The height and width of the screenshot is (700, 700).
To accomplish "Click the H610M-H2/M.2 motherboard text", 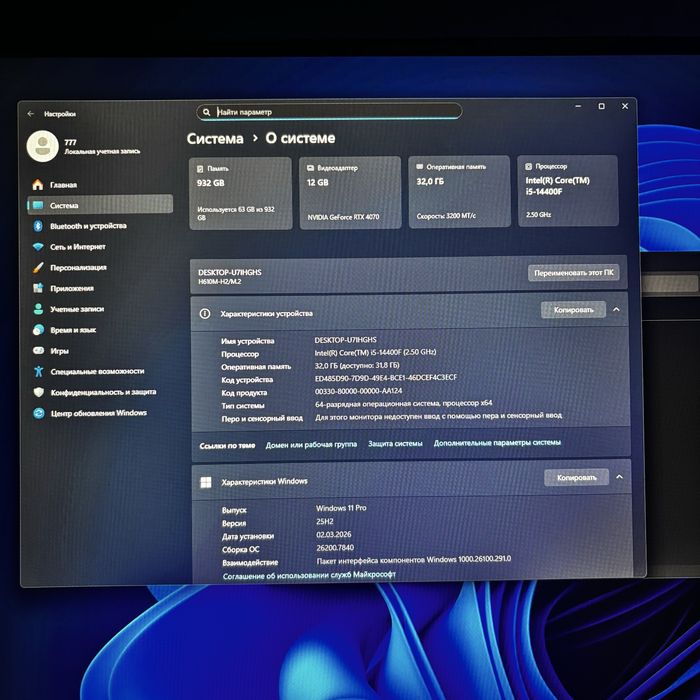I will (220, 282).
